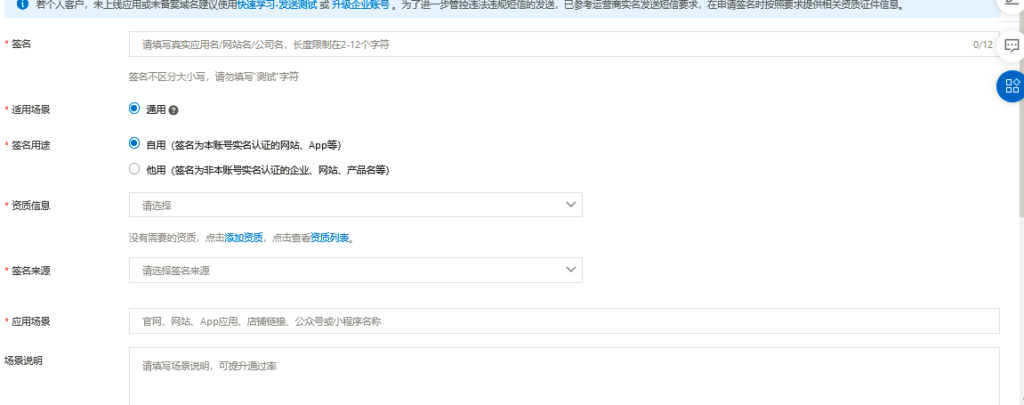Viewport: 1024px width, 405px height.
Task: Focus the 签名 name input field
Action: tap(550, 45)
